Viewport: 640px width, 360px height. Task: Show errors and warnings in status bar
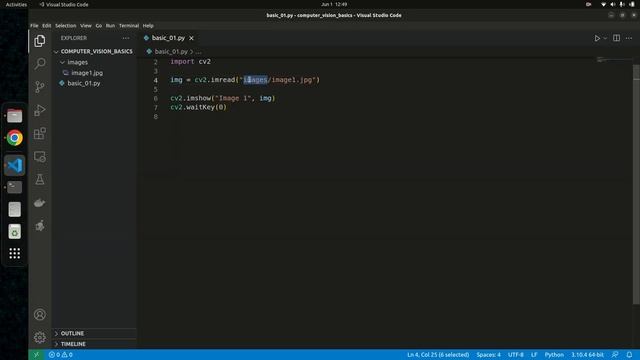(60, 355)
